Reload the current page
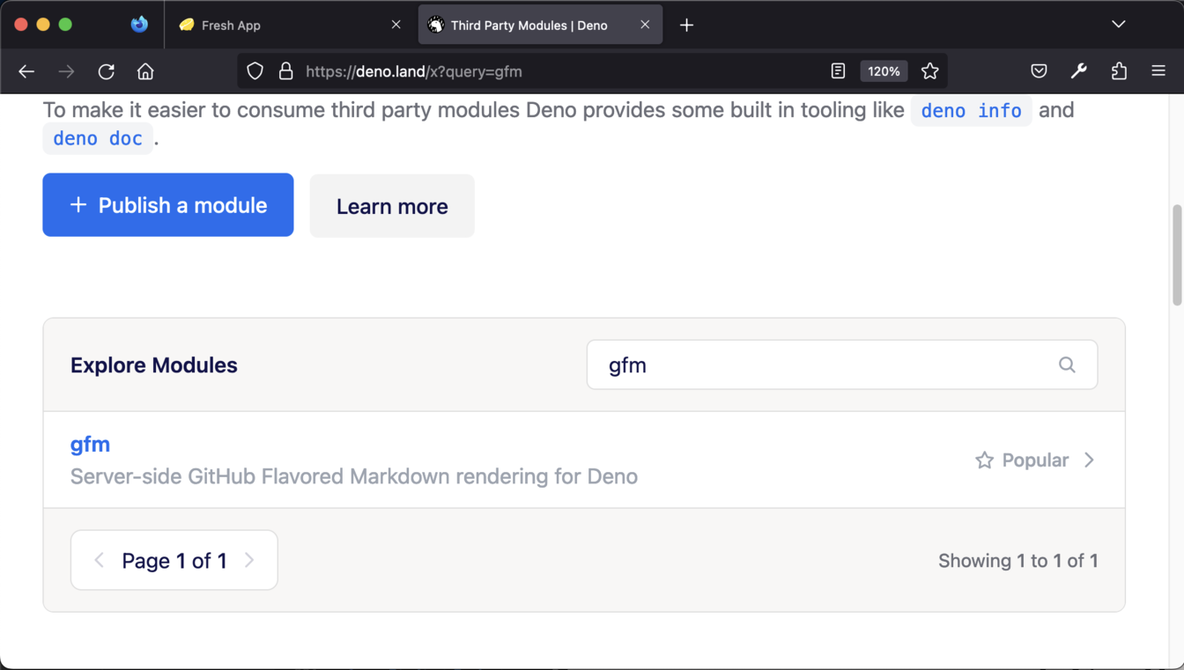 [x=106, y=71]
